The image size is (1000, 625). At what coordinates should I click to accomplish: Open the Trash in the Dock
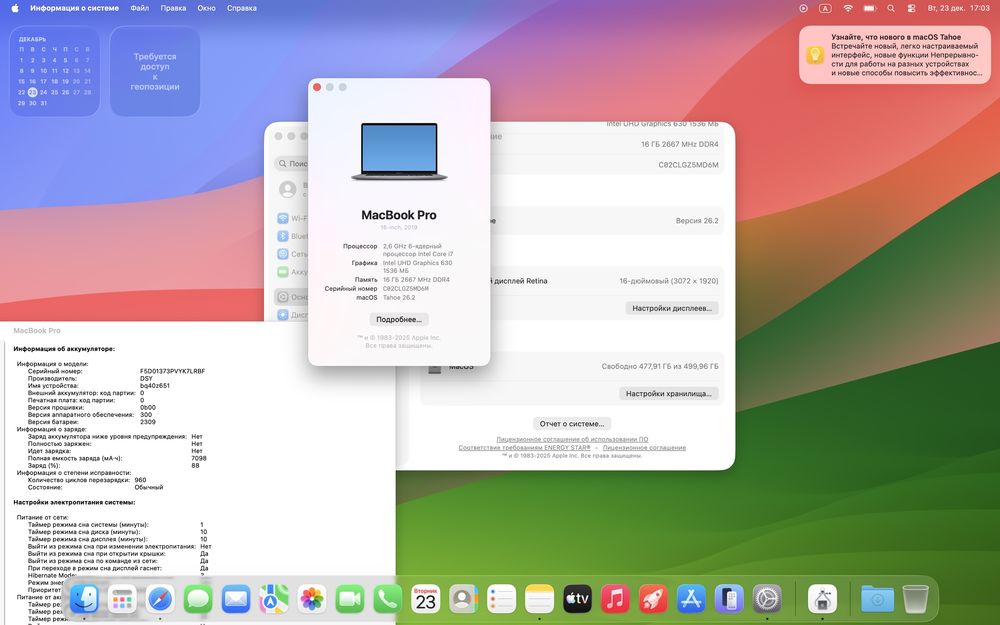point(916,599)
